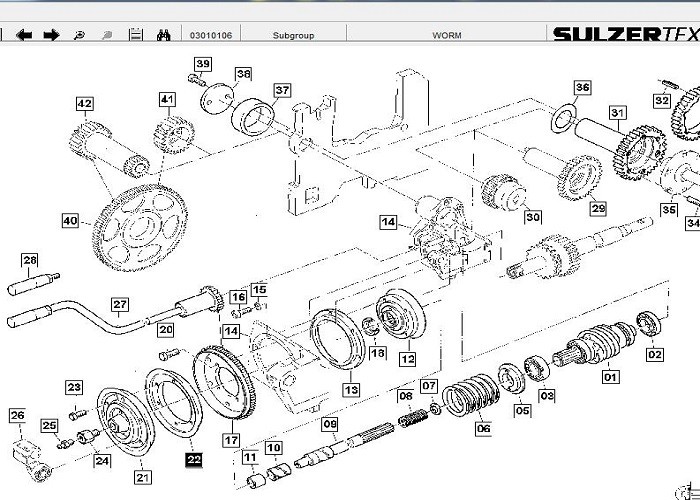Select part callout 24
This screenshot has height=500, width=700.
click(102, 460)
